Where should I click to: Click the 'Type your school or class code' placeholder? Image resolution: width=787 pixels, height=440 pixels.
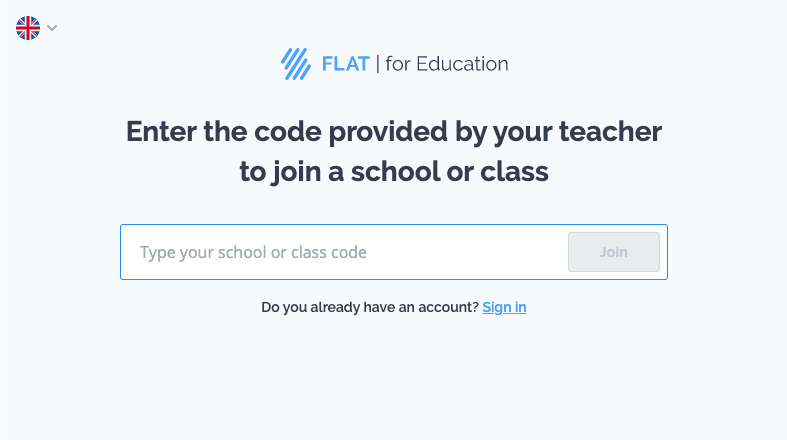pyautogui.click(x=253, y=252)
